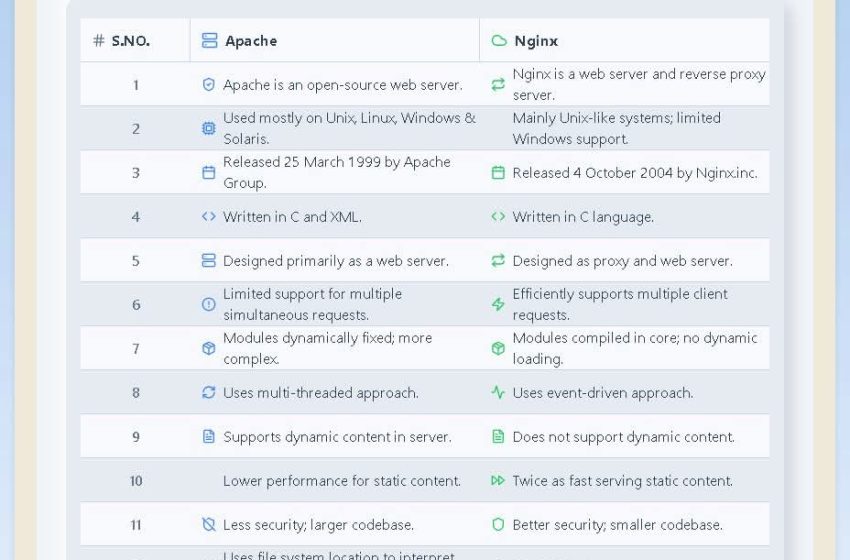Click text 'Used mostly on Unix, Linux, Windows & Solaris.'
Viewport: 850px width, 560px height.
point(350,128)
